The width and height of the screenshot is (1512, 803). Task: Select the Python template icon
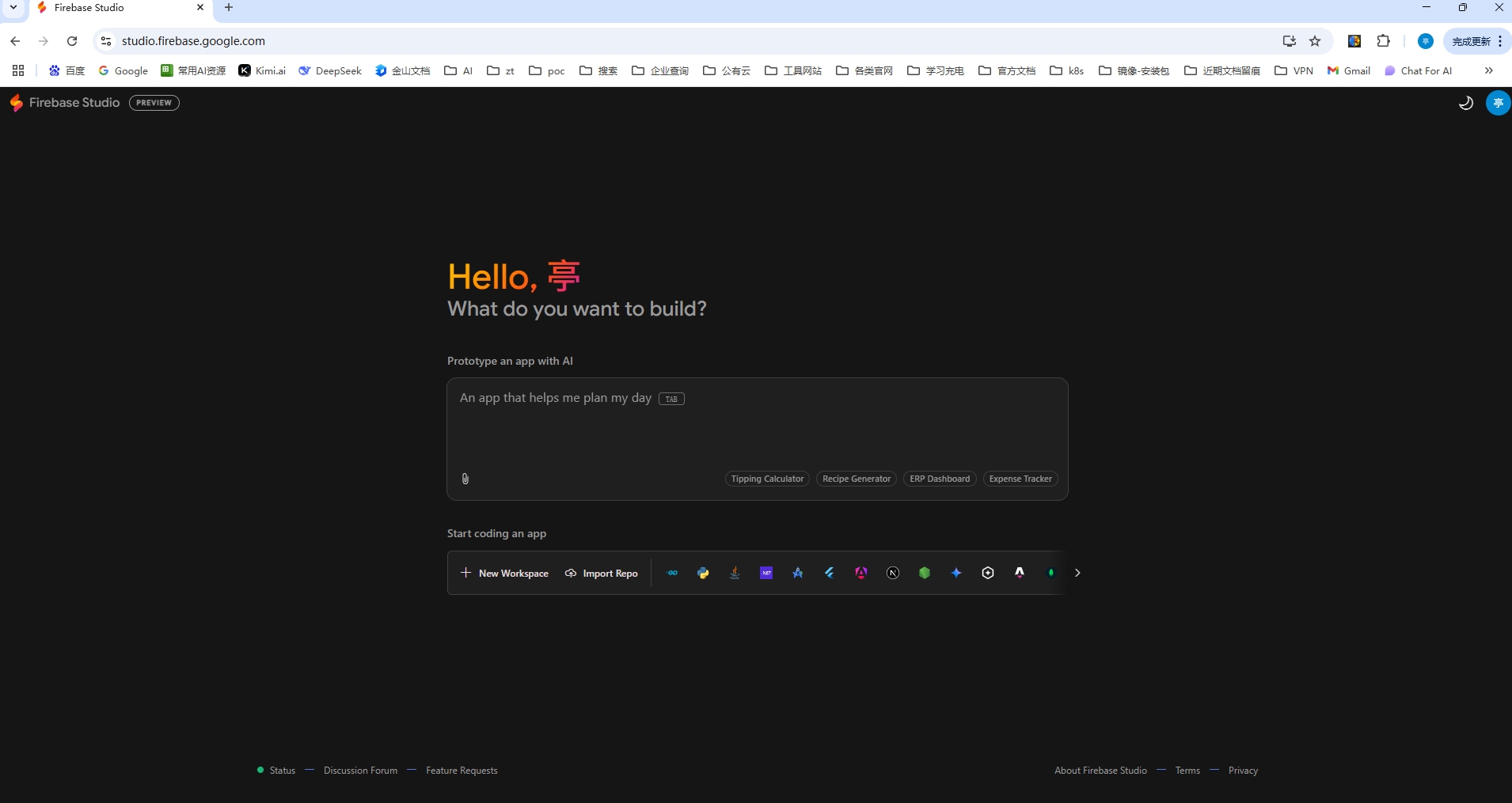(703, 573)
